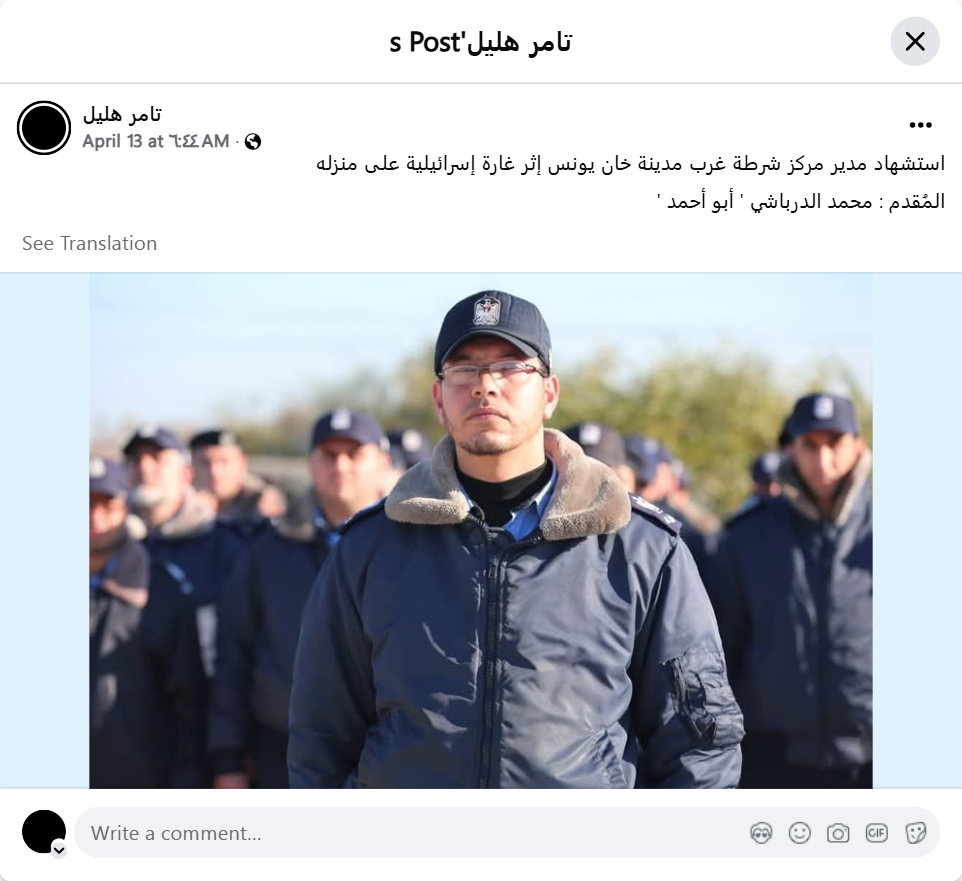Attach a photo using the camera icon
This screenshot has height=881, width=962.
point(838,833)
